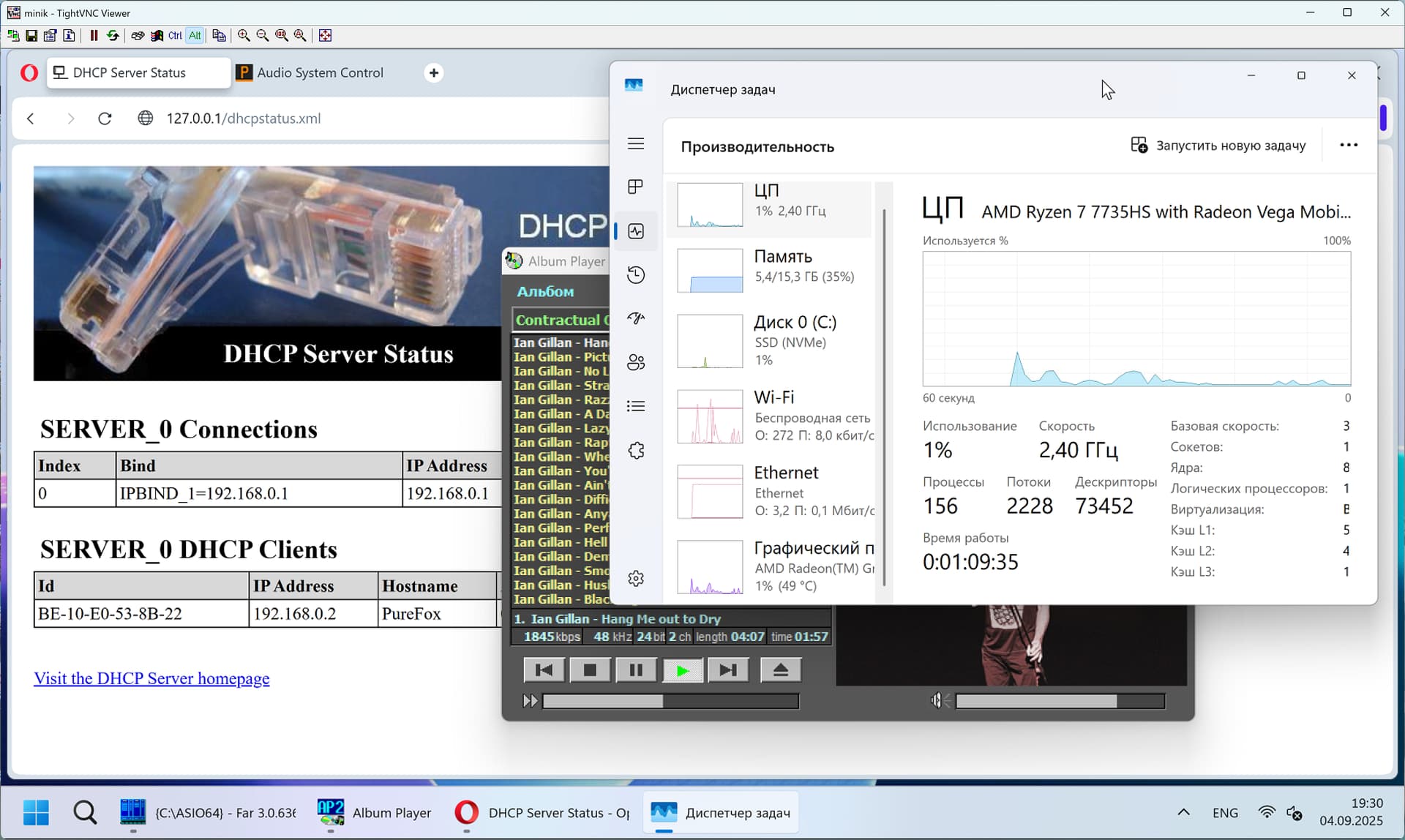Toggle the Alt key button
This screenshot has height=840, width=1405.
(195, 35)
